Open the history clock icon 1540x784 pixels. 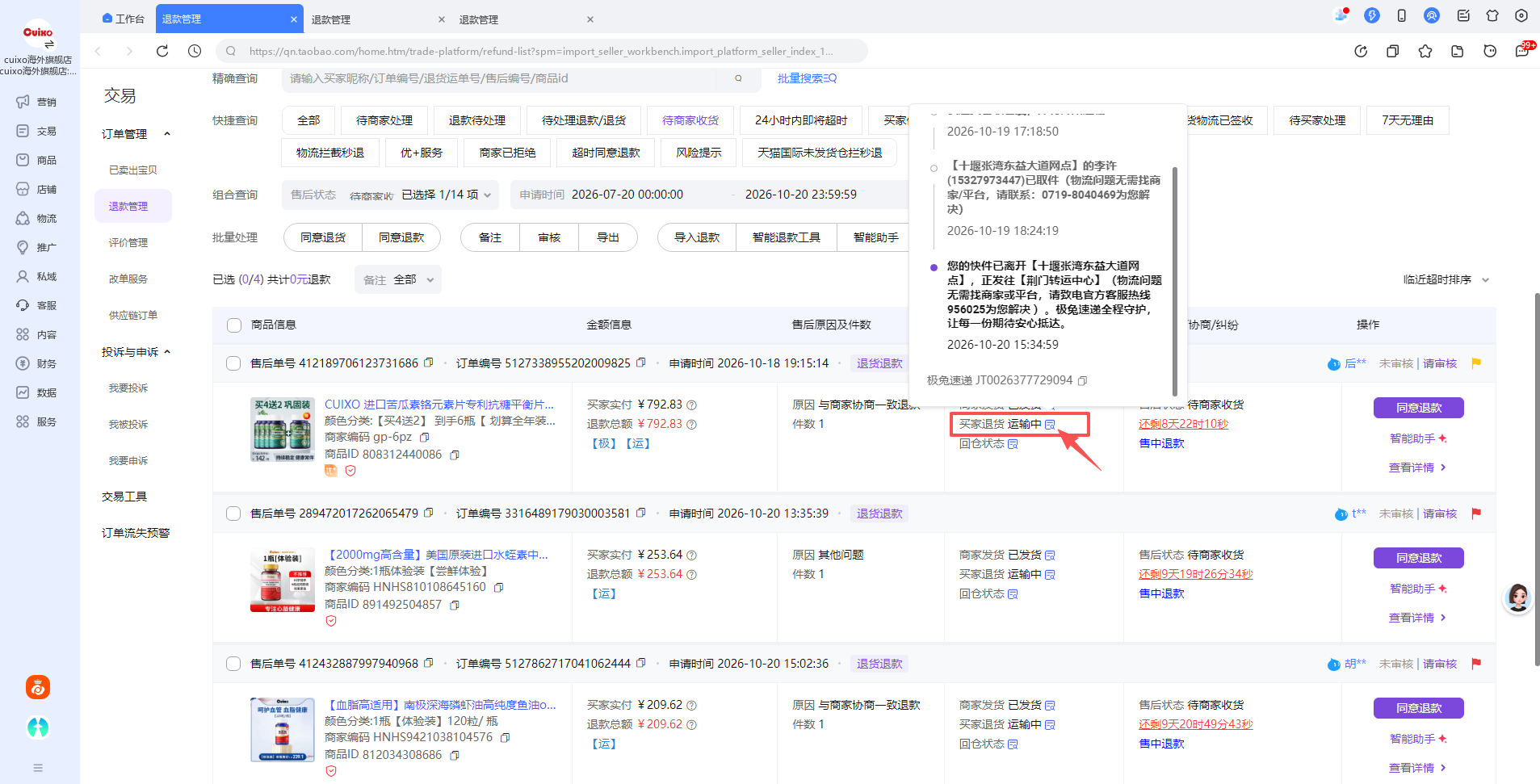pyautogui.click(x=195, y=51)
